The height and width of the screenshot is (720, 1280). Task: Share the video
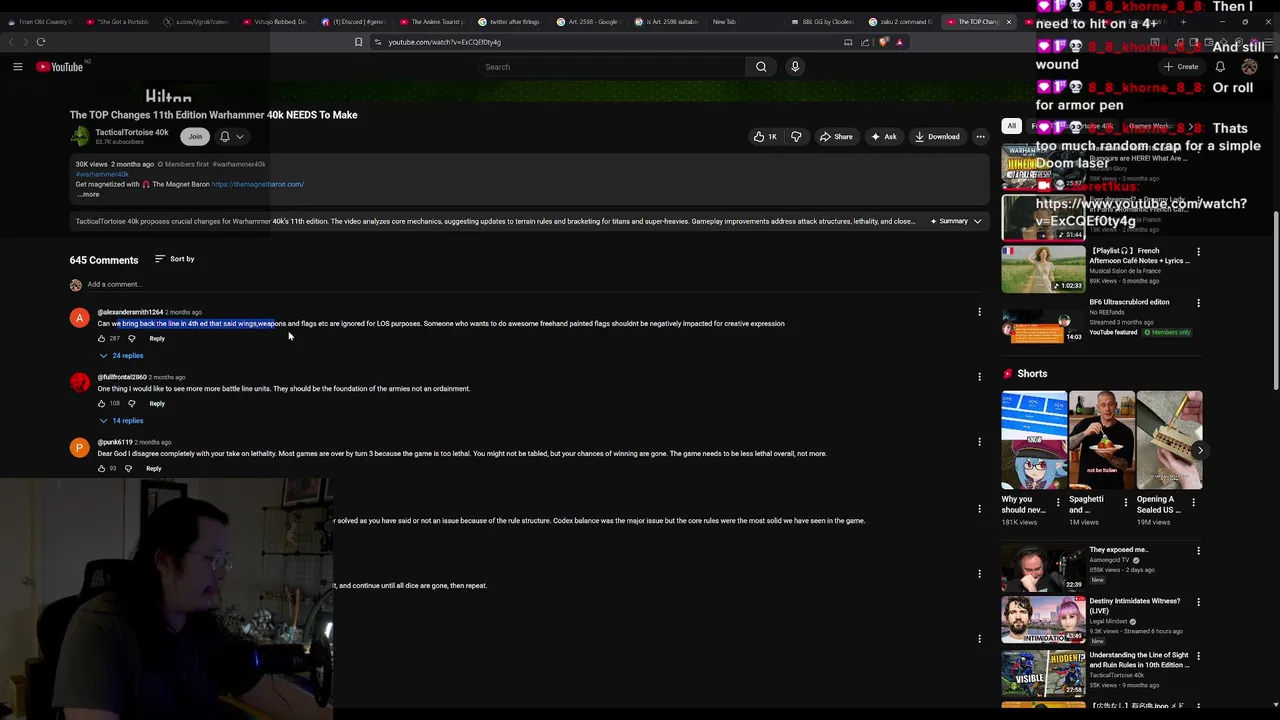[836, 137]
